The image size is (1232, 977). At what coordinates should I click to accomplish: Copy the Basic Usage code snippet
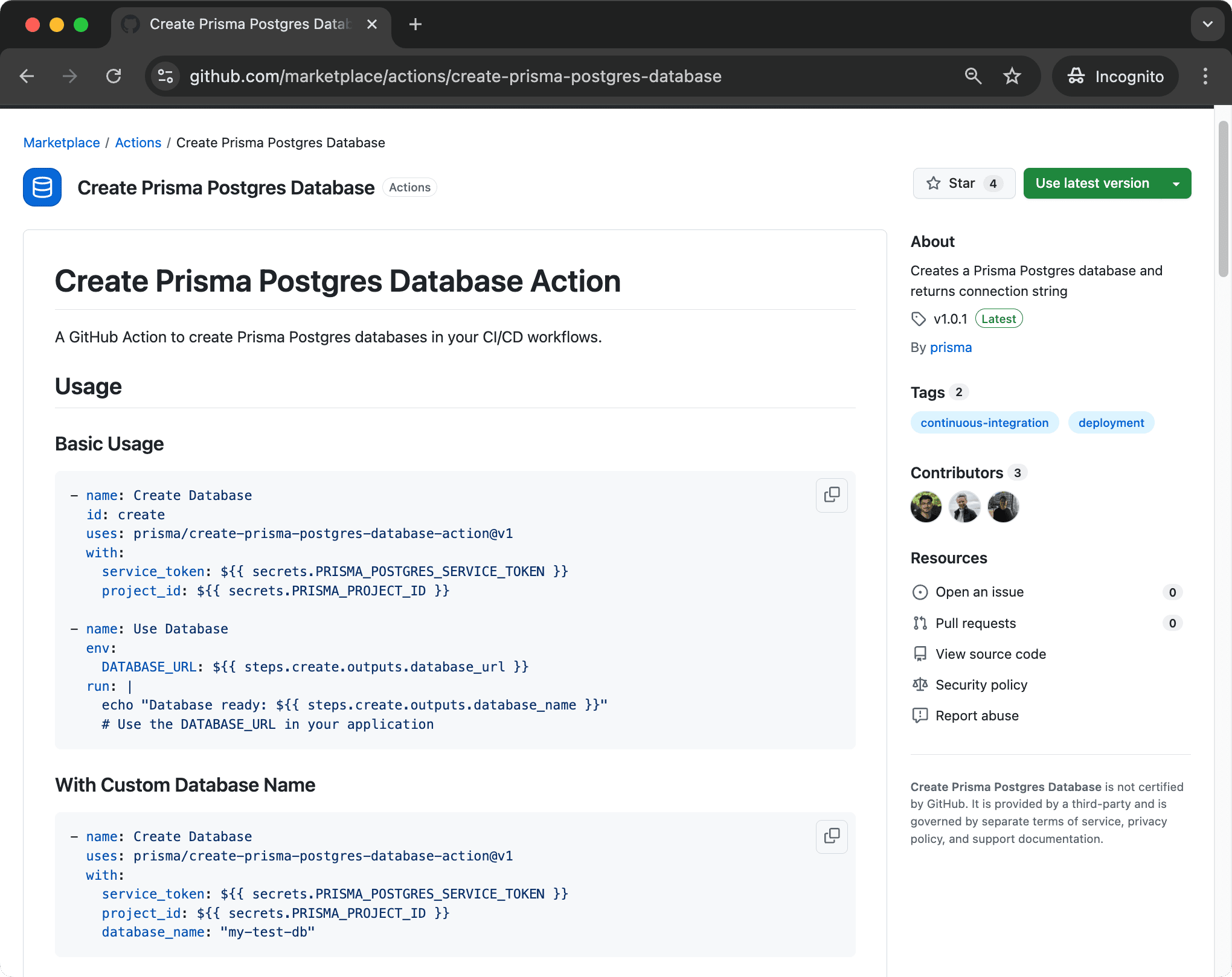click(832, 495)
